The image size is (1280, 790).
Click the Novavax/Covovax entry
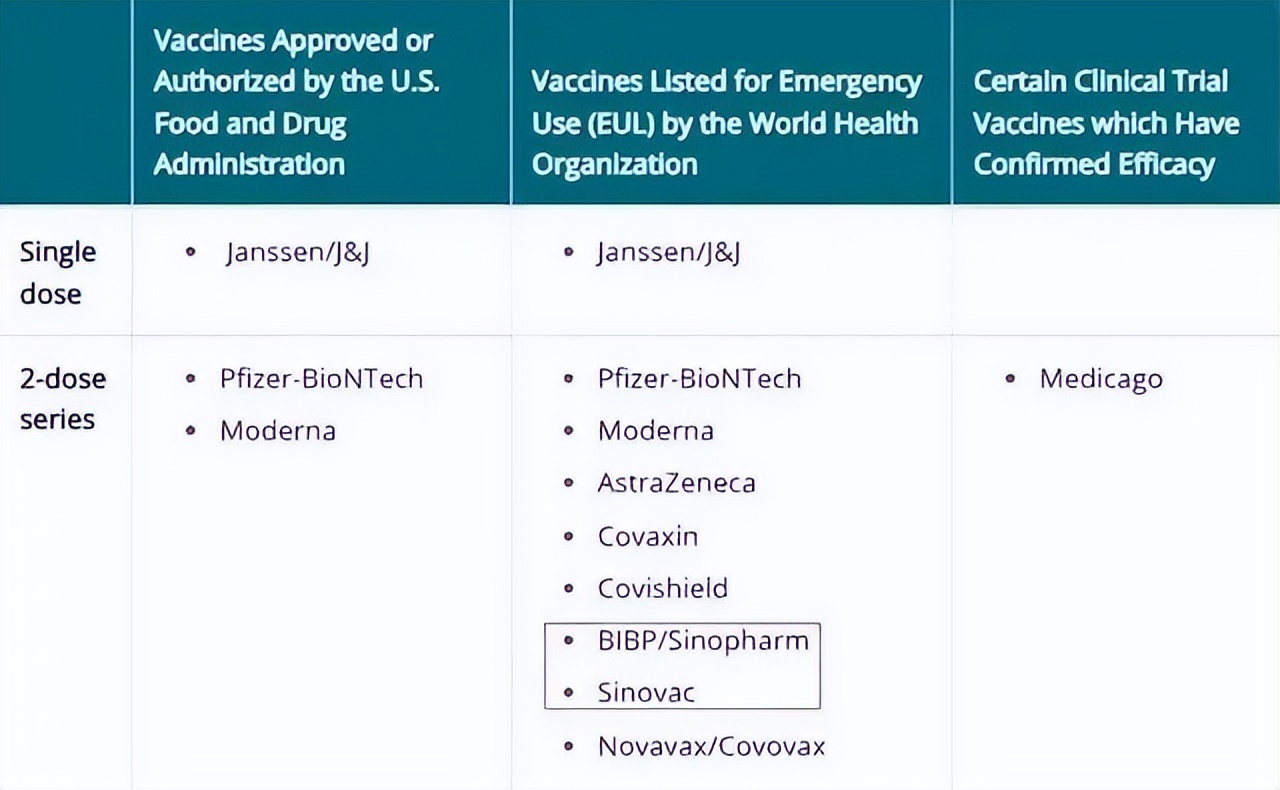tap(711, 746)
